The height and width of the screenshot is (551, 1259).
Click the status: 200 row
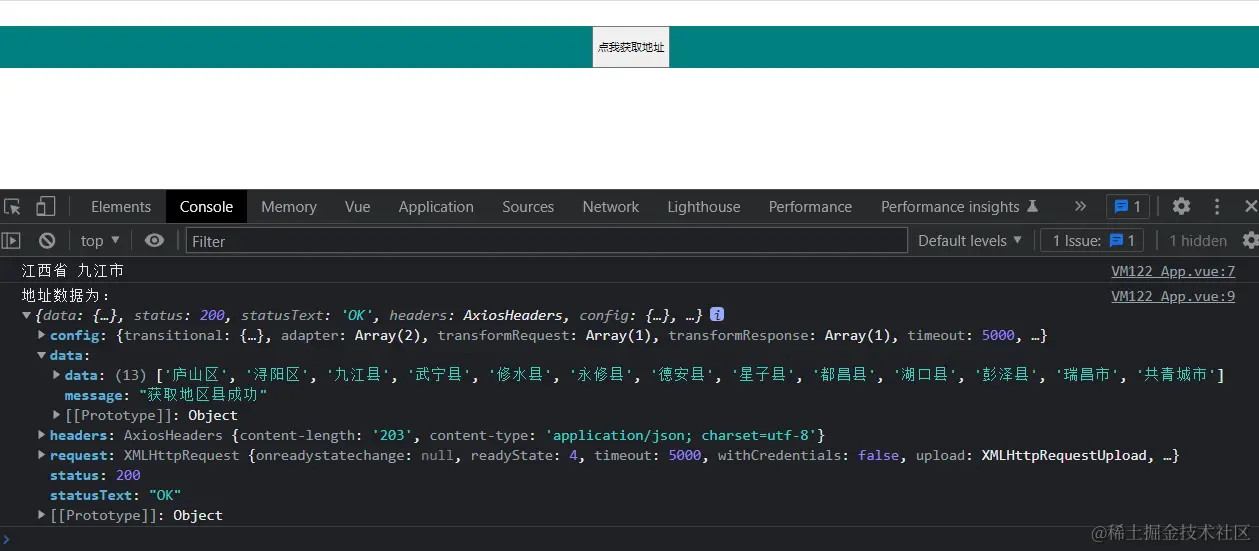tap(95, 475)
